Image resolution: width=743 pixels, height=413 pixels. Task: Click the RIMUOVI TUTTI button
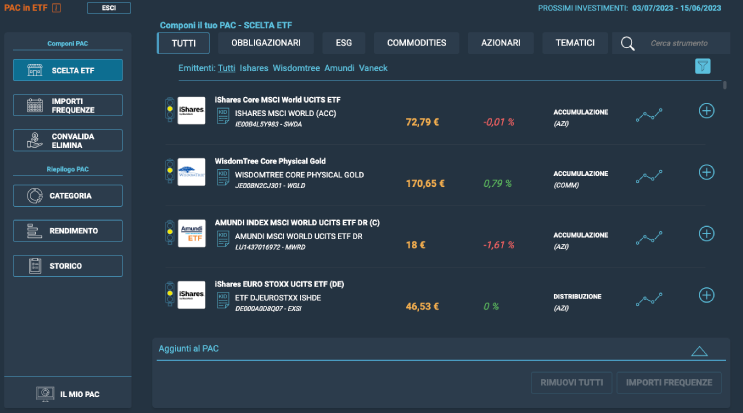pos(571,383)
